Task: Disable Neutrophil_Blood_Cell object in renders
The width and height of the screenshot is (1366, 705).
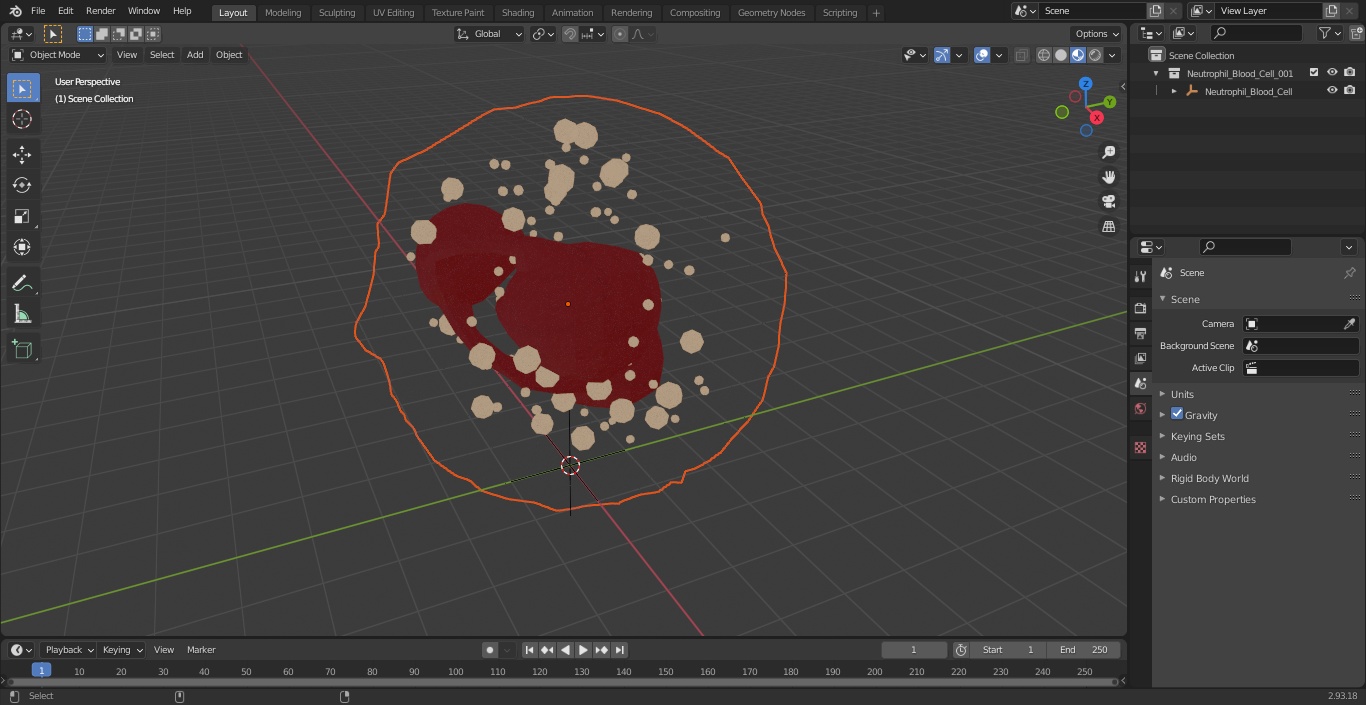Action: [x=1350, y=91]
